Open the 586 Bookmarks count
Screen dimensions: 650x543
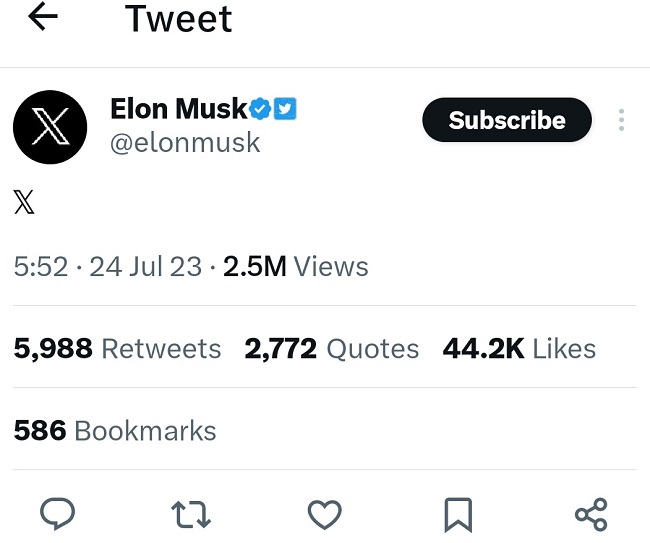(x=115, y=430)
